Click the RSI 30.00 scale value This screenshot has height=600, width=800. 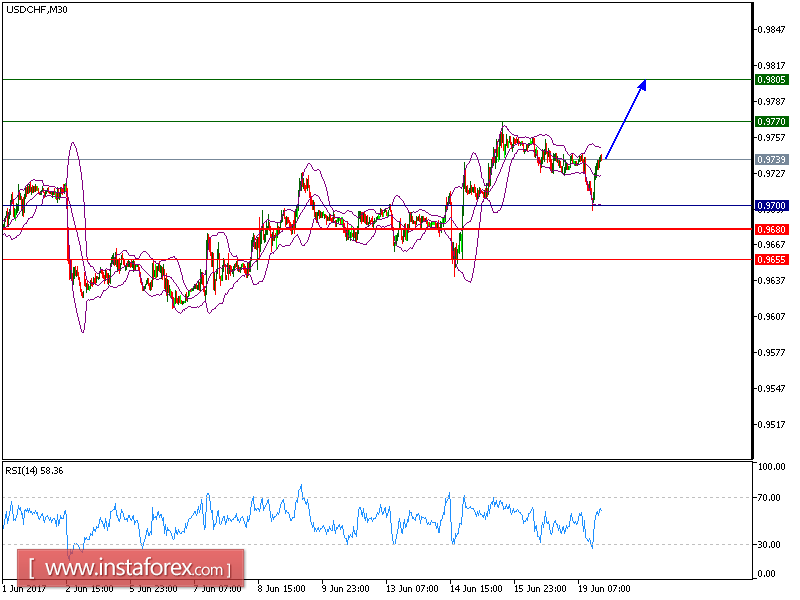point(769,544)
